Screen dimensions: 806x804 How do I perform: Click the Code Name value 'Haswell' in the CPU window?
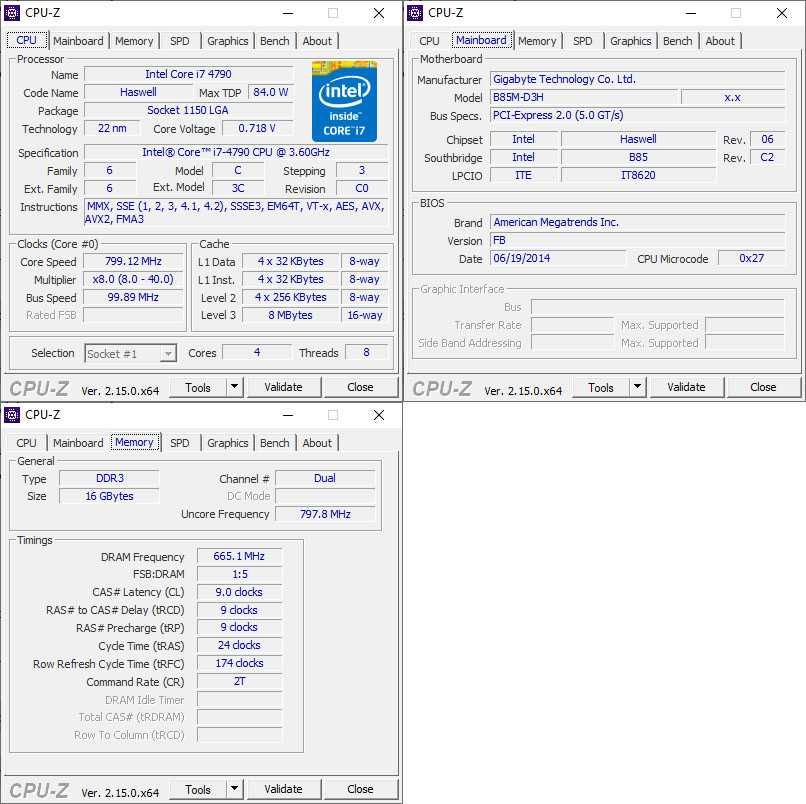point(138,92)
